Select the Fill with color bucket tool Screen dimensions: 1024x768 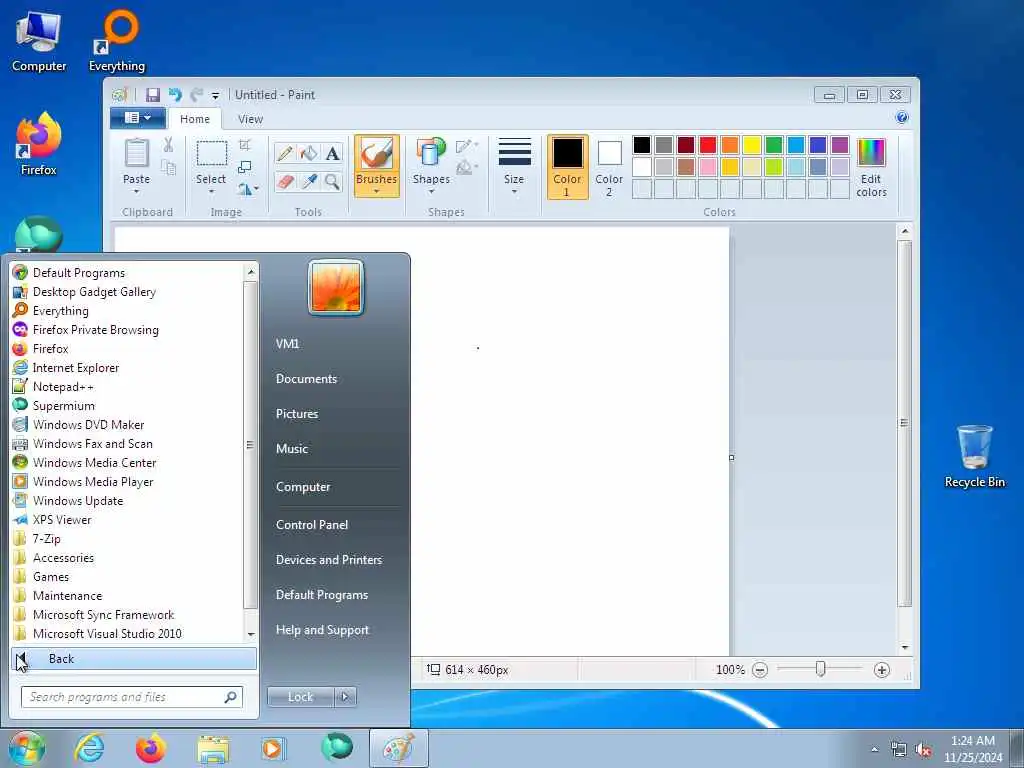click(309, 153)
